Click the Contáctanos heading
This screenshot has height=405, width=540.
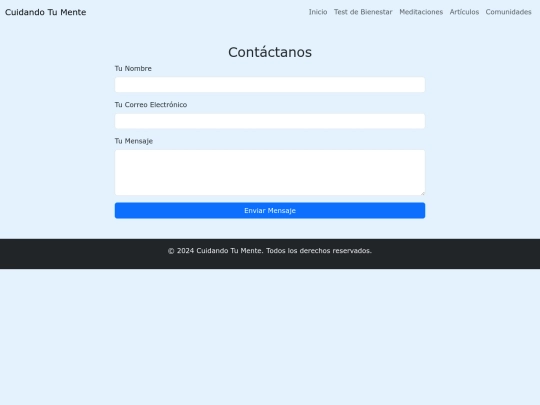tap(270, 52)
